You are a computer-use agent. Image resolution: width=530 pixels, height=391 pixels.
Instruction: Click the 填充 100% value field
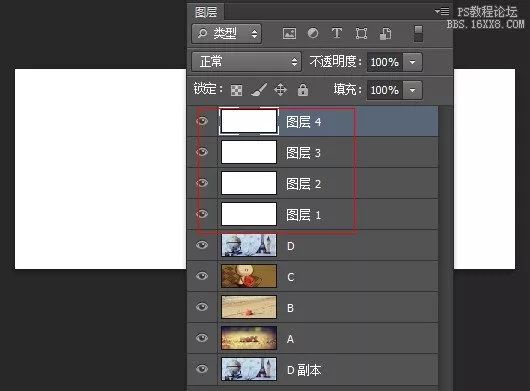385,90
